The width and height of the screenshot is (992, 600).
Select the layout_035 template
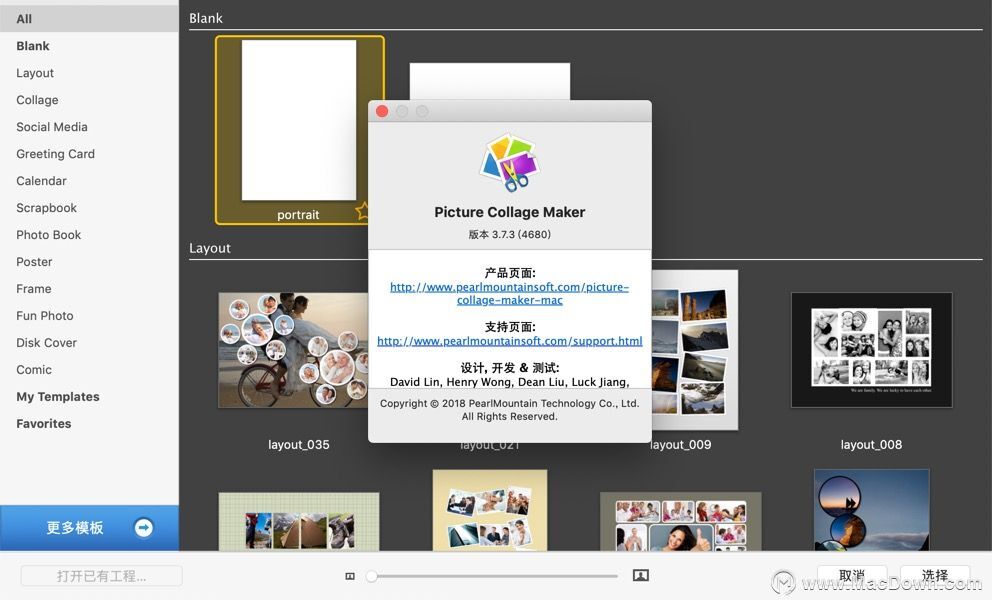click(293, 350)
